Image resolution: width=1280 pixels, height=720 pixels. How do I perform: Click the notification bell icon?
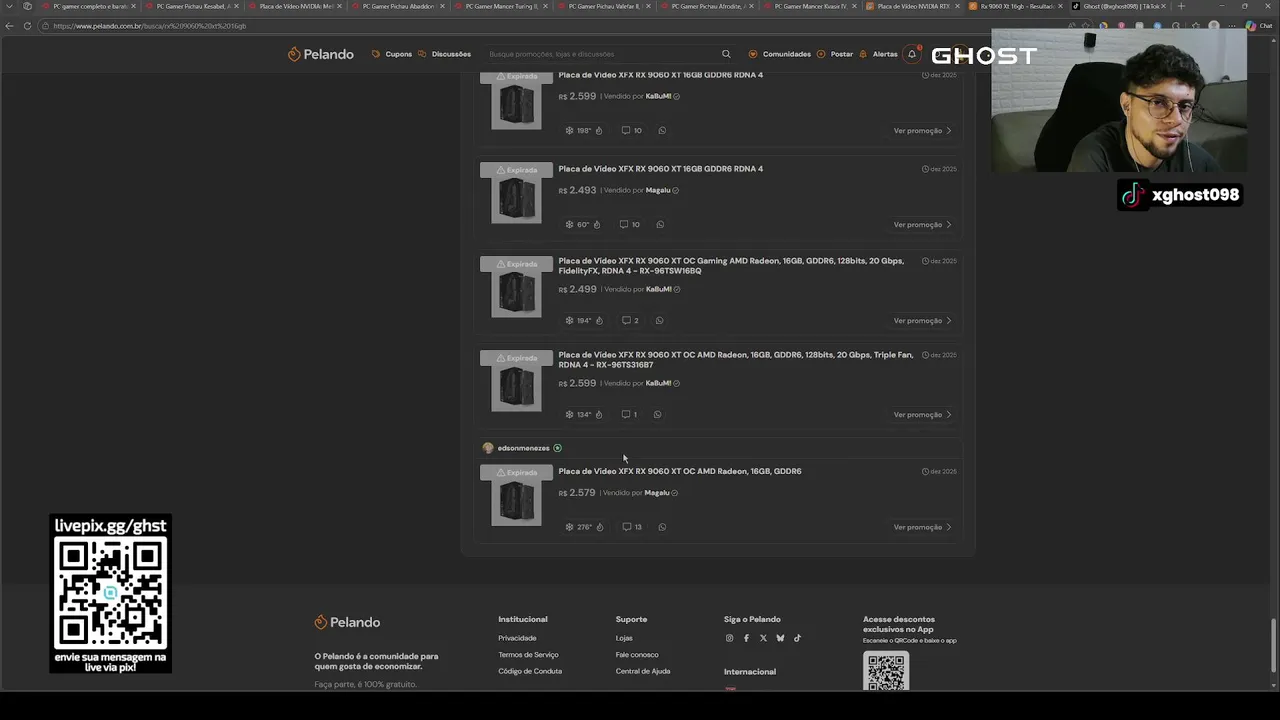pos(912,54)
